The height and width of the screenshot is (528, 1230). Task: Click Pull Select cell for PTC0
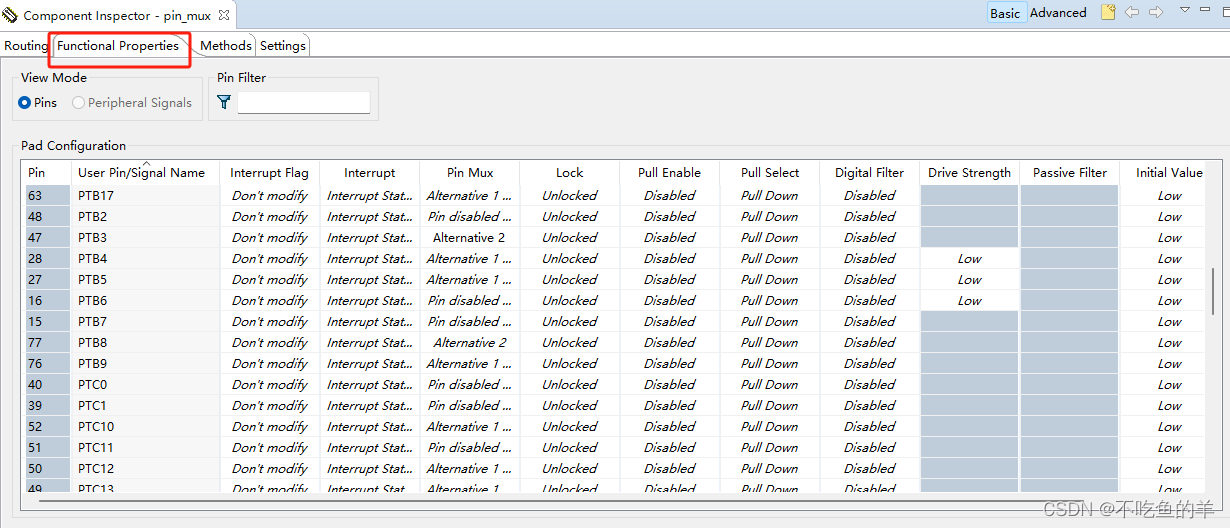769,384
